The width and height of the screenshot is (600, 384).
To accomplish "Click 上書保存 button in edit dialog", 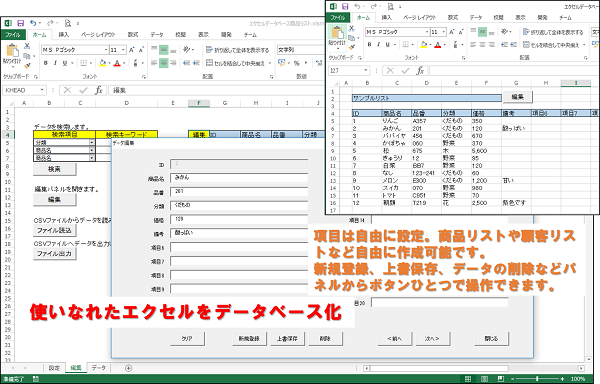I will 287,338.
